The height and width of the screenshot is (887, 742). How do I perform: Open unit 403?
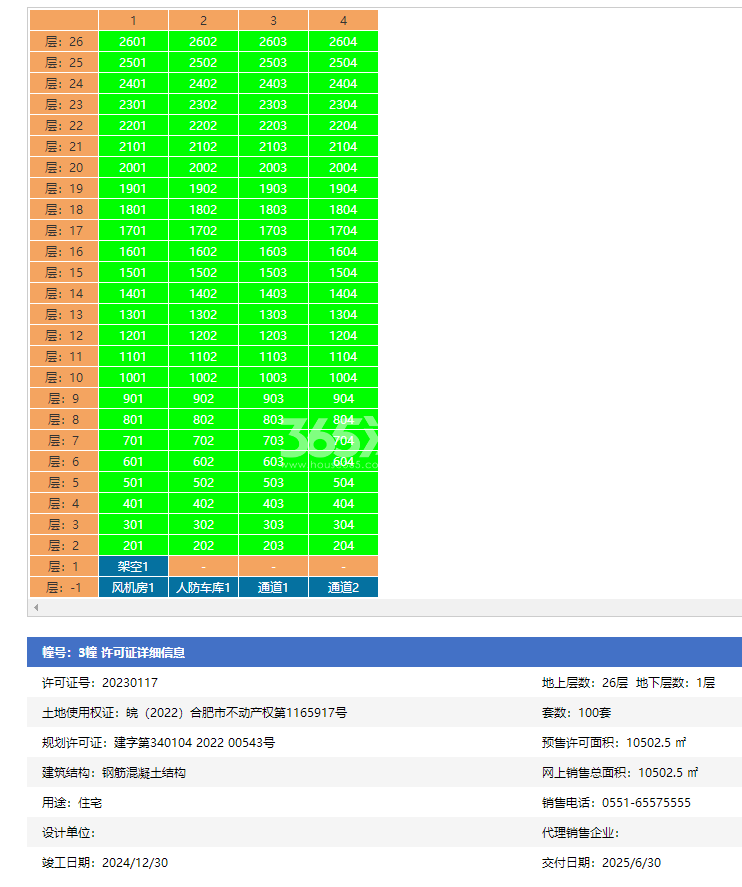[273, 503]
